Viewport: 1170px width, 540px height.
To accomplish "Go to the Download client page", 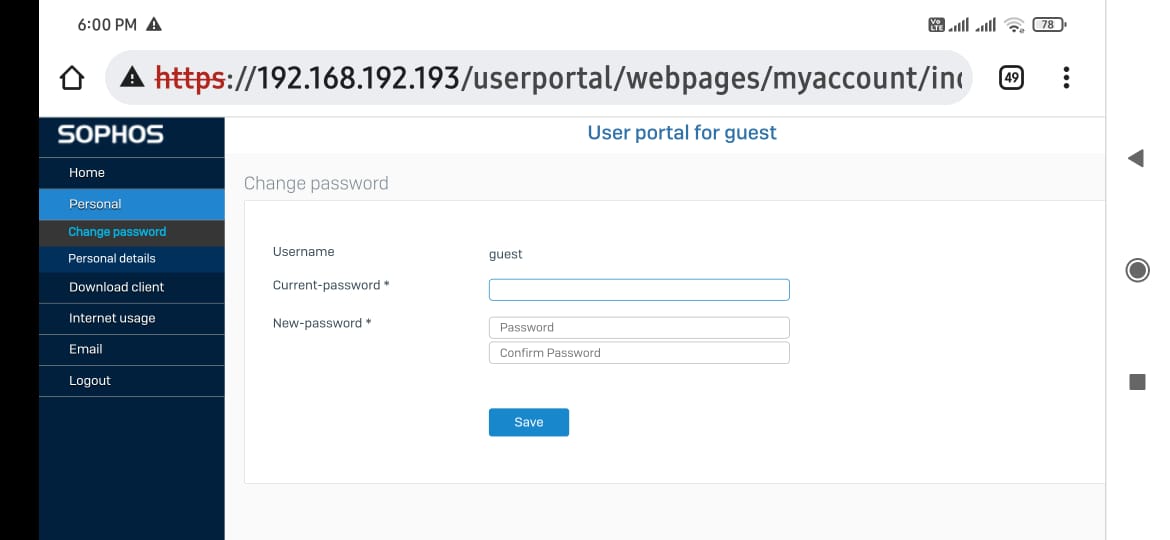I will (116, 287).
